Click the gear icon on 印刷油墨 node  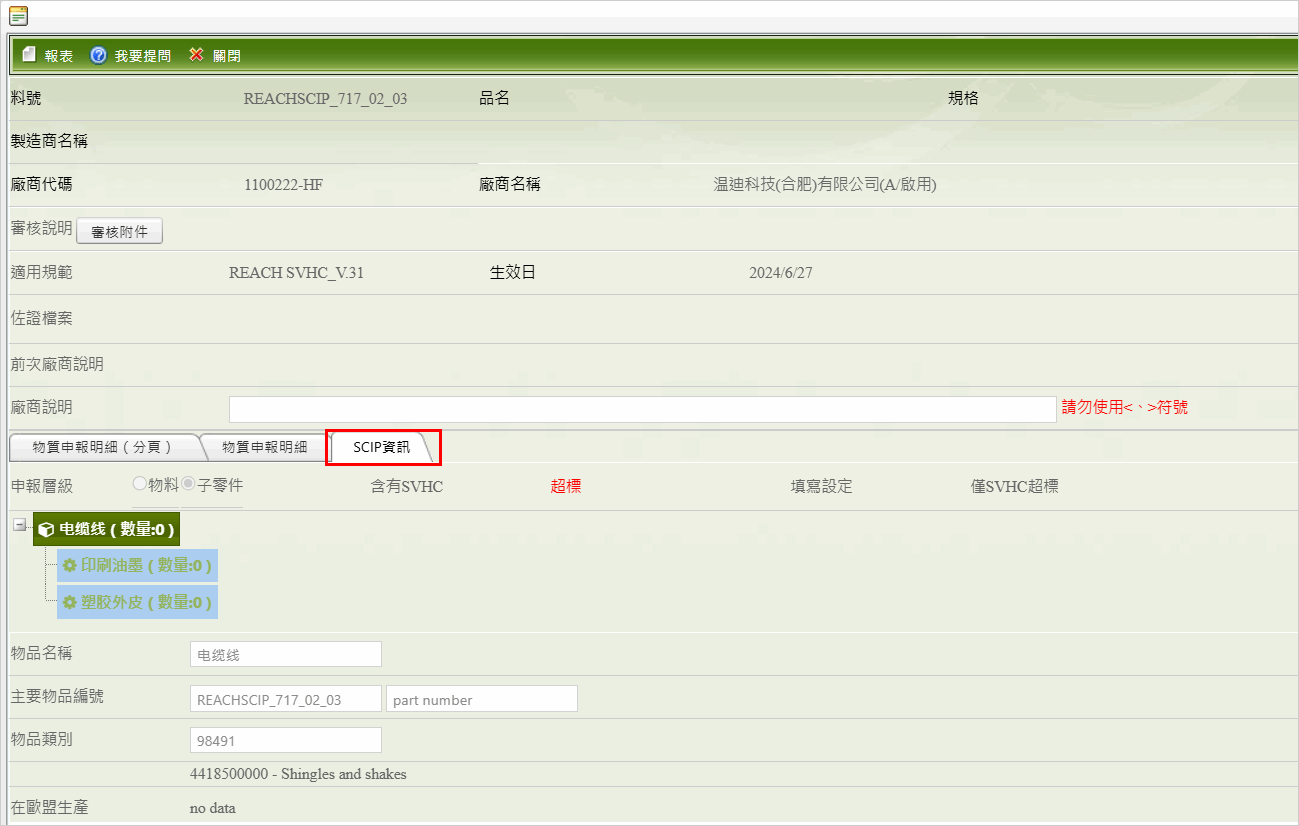(70, 565)
